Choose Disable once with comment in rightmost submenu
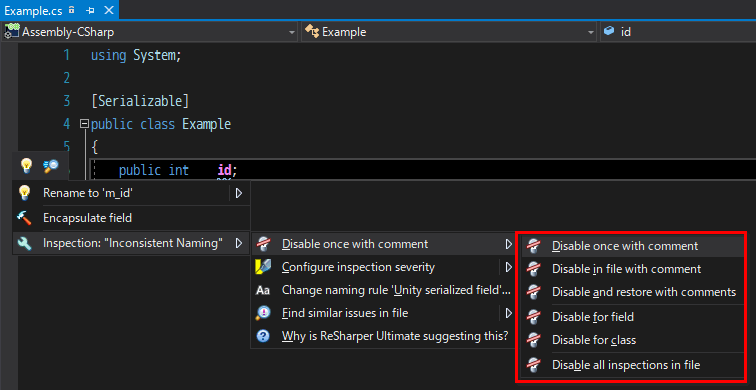756x390 pixels. pyautogui.click(x=634, y=246)
